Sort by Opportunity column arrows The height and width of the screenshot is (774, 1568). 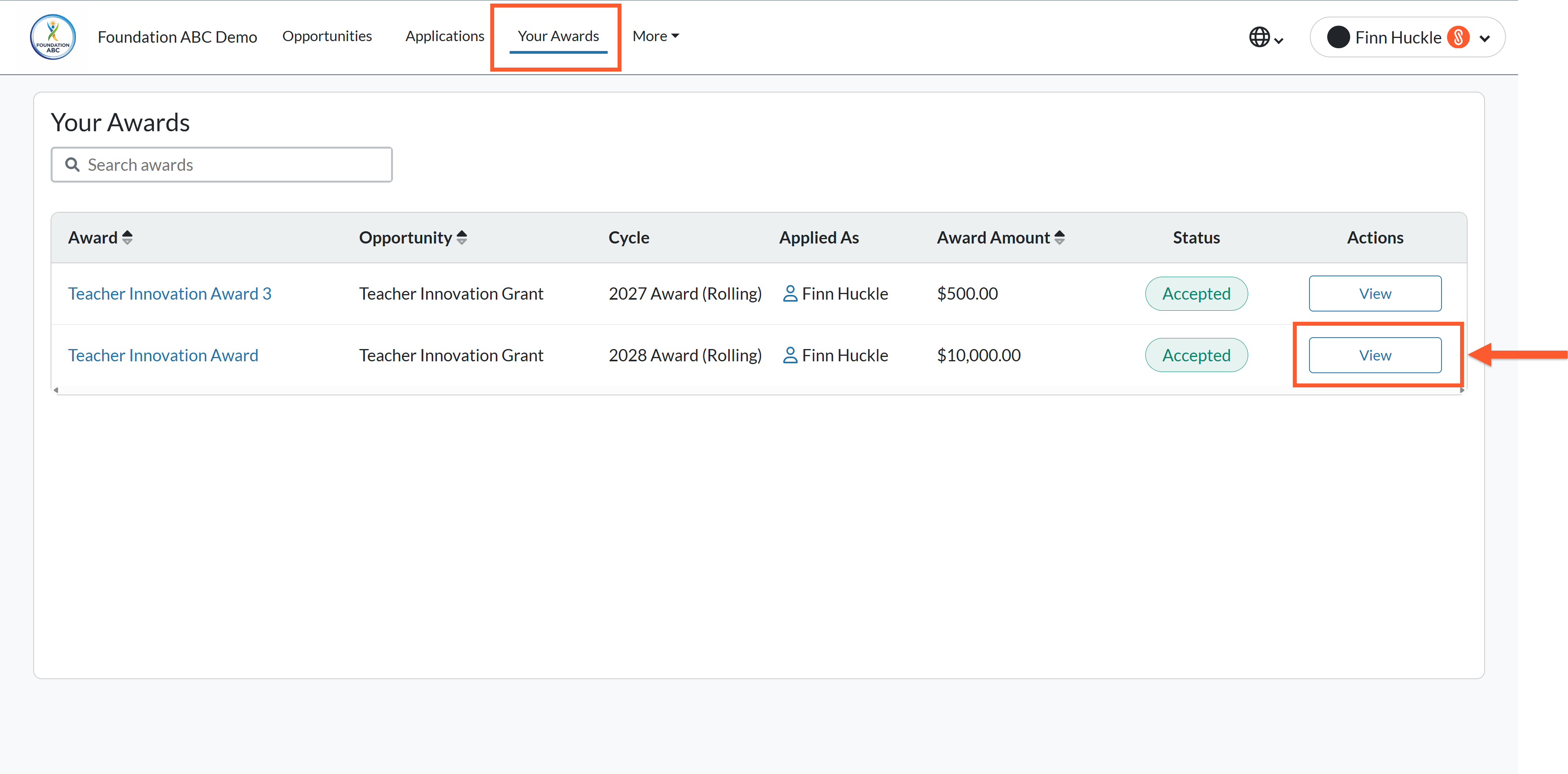[462, 237]
